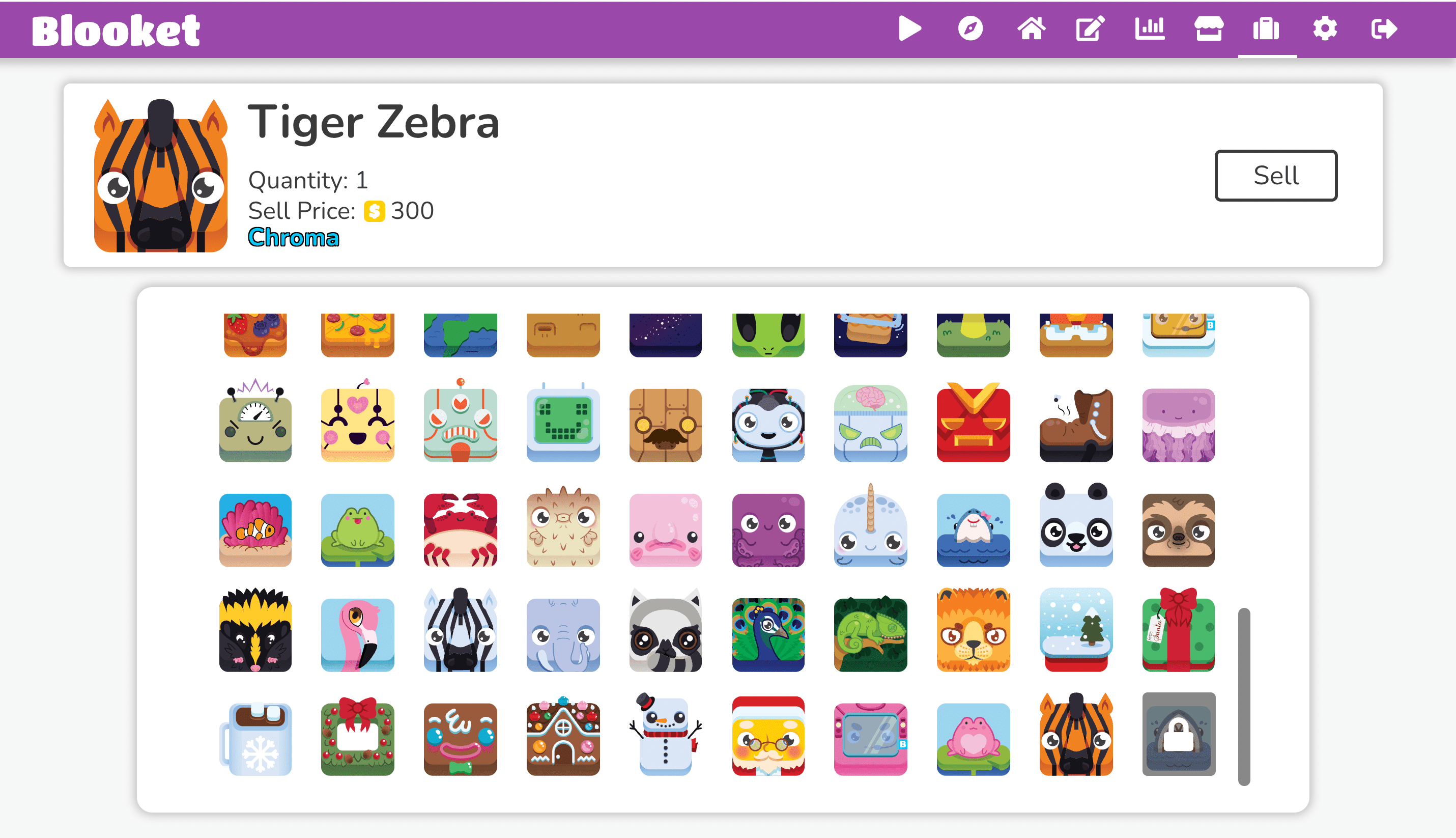Select the Snowman blook

coord(665,735)
